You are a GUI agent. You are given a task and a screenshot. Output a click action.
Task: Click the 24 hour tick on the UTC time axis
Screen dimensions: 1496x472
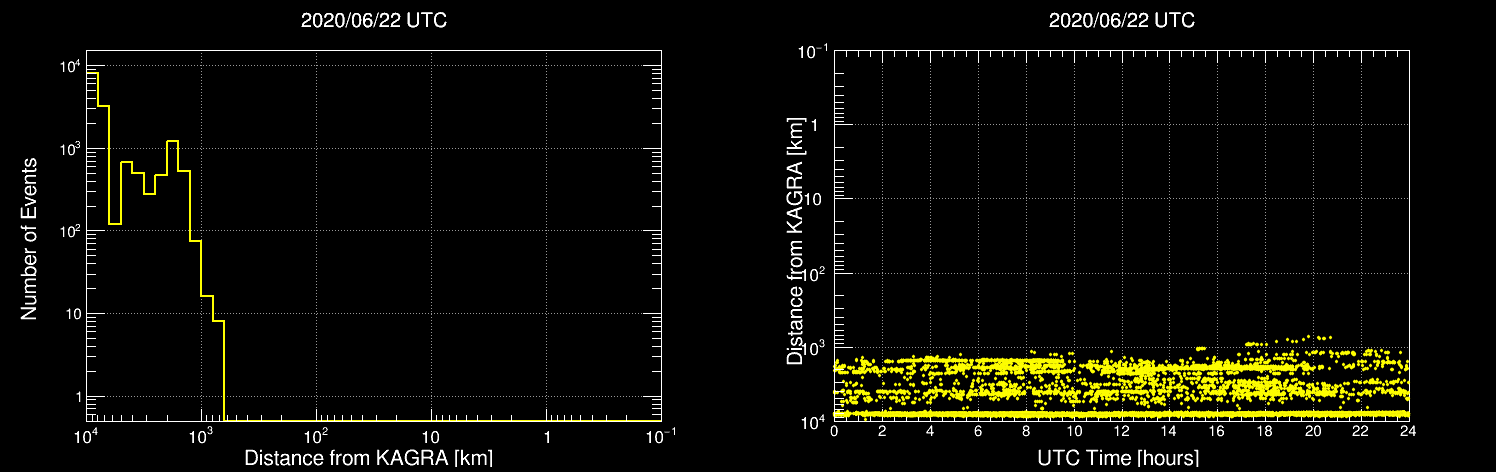(x=1409, y=431)
